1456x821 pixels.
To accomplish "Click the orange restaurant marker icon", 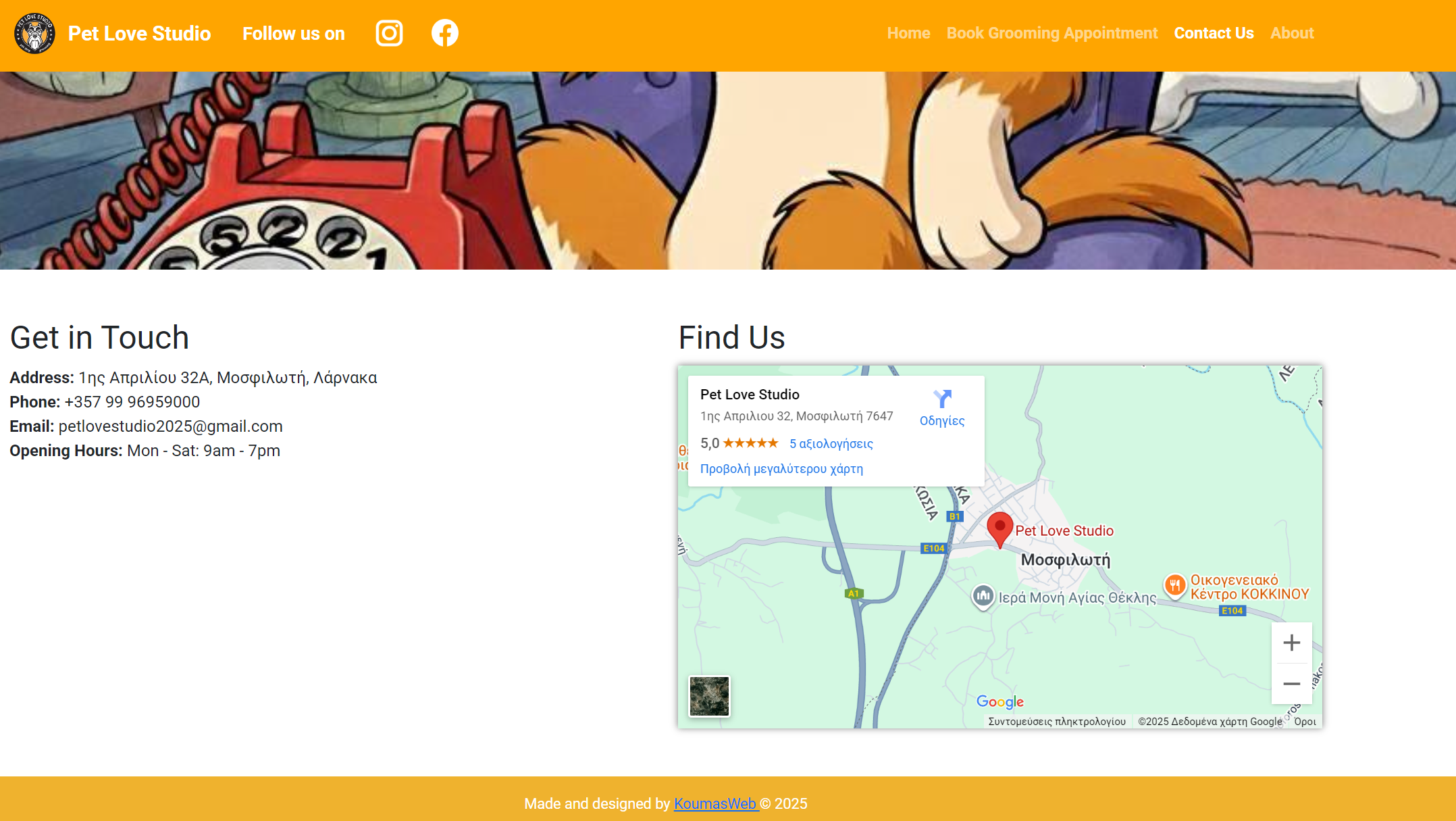I will coord(1175,585).
